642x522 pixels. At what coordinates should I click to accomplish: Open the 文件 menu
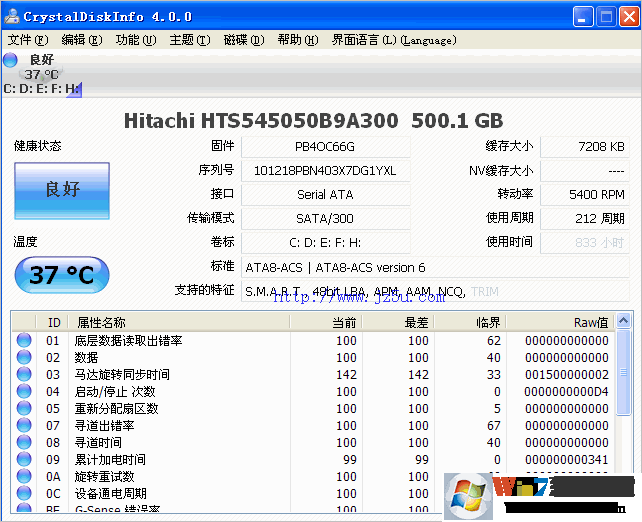[27, 40]
